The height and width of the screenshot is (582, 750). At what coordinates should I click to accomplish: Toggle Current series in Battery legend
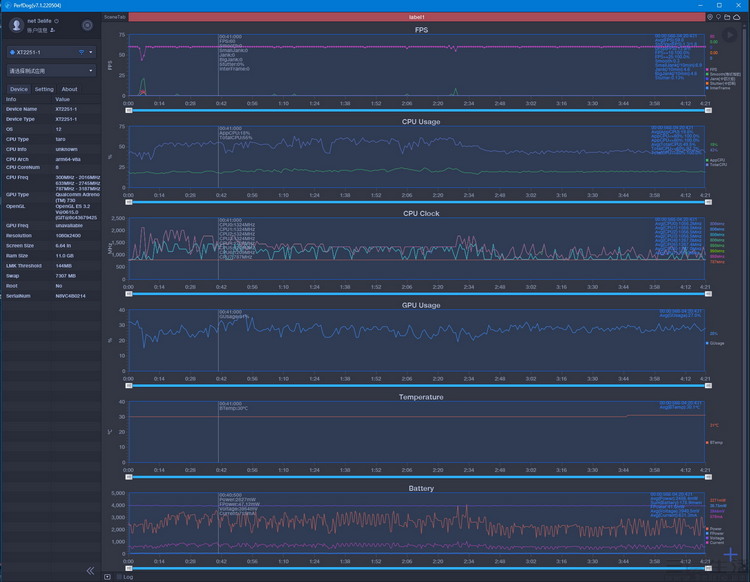(715, 542)
